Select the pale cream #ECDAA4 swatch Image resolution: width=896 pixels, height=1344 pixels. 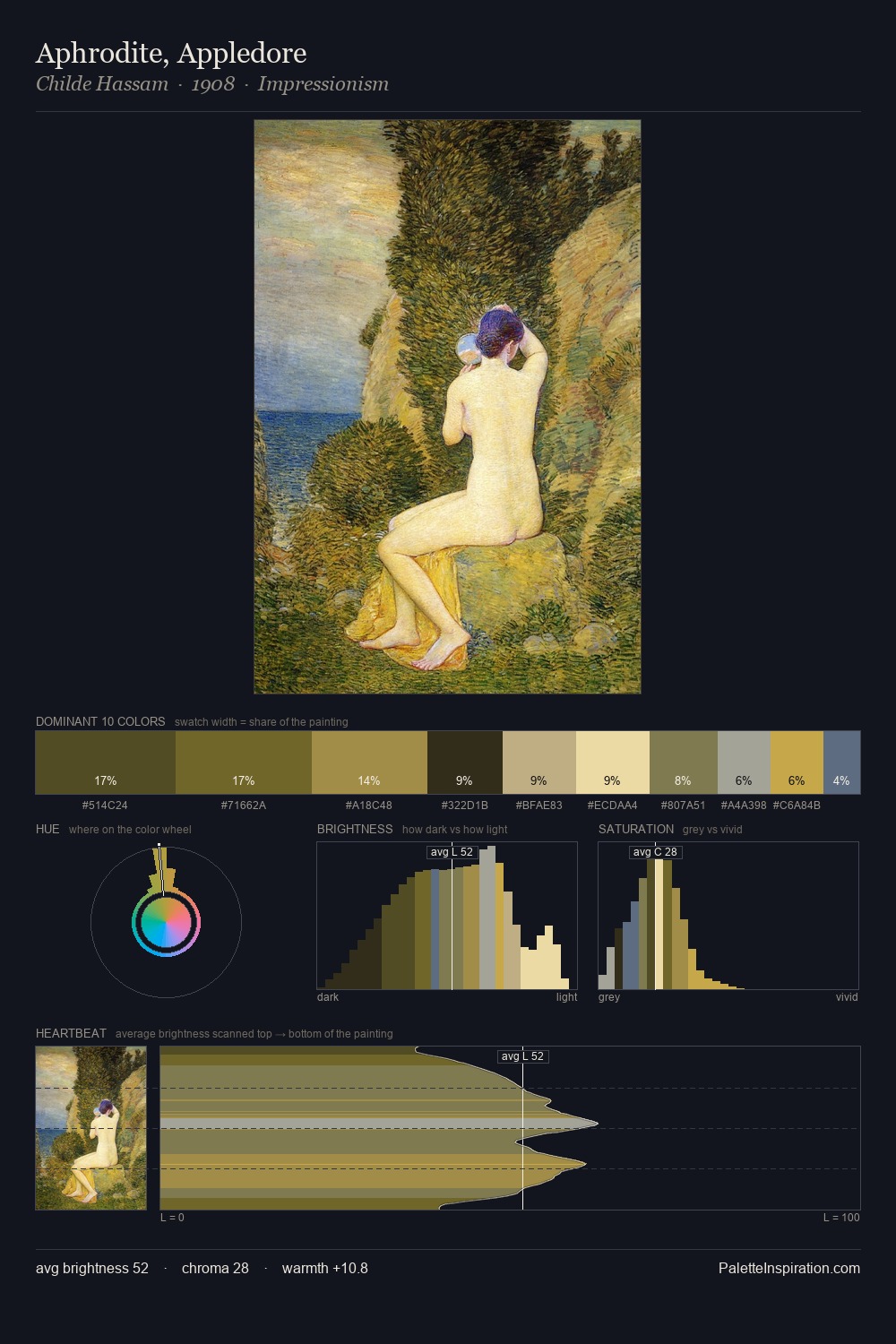click(613, 762)
